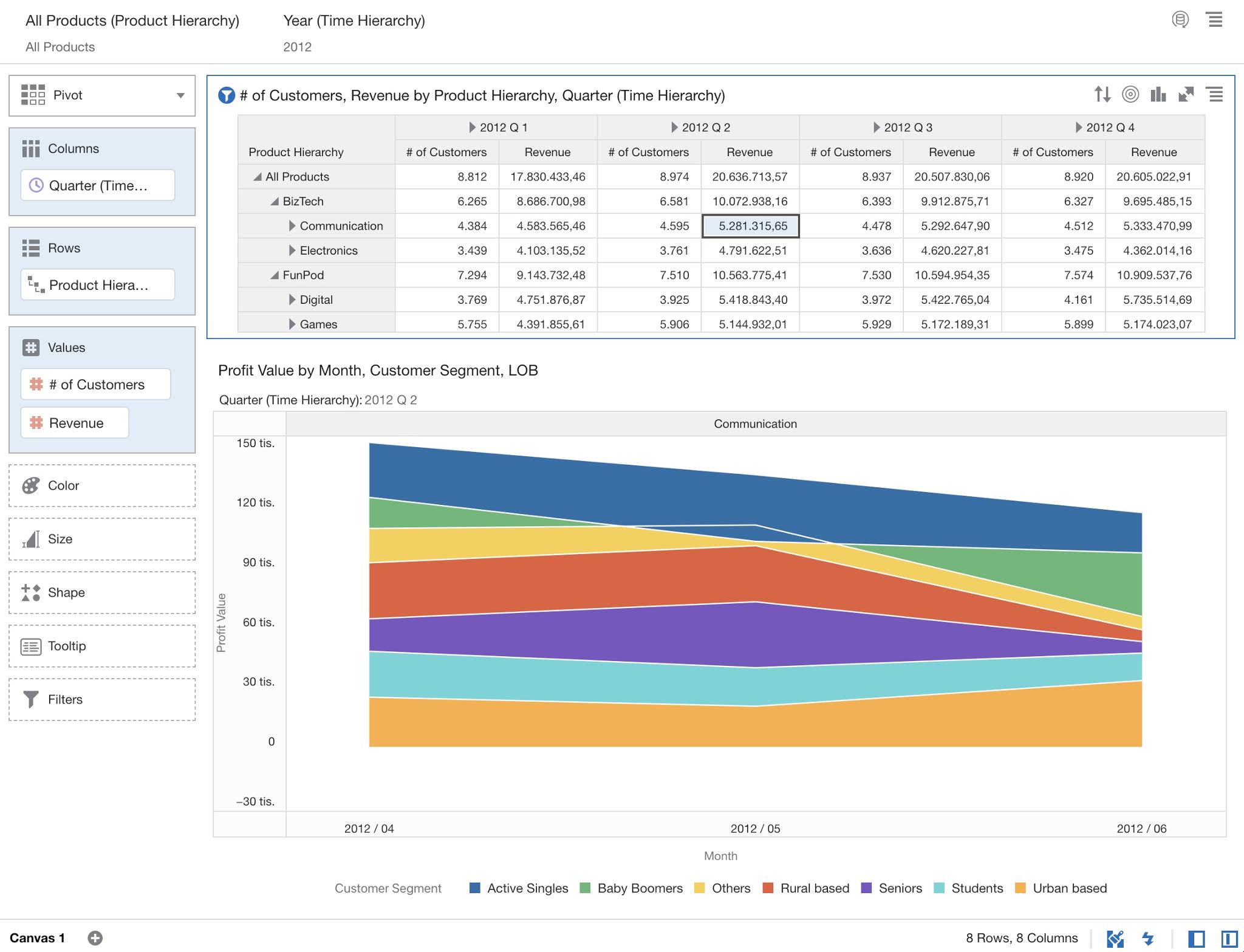Click the sort arrows icon on pivot
The height and width of the screenshot is (952, 1244).
pyautogui.click(x=1102, y=94)
